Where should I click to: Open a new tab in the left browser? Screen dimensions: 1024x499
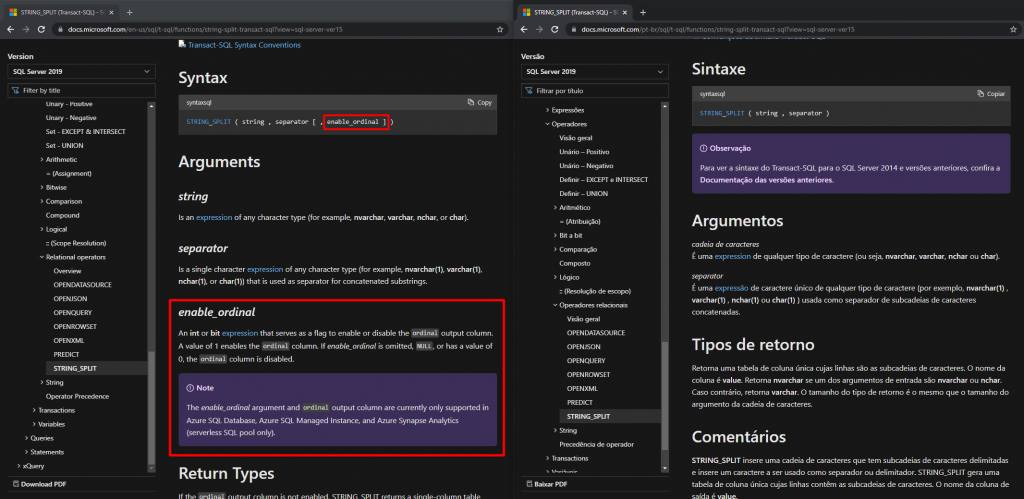point(129,12)
